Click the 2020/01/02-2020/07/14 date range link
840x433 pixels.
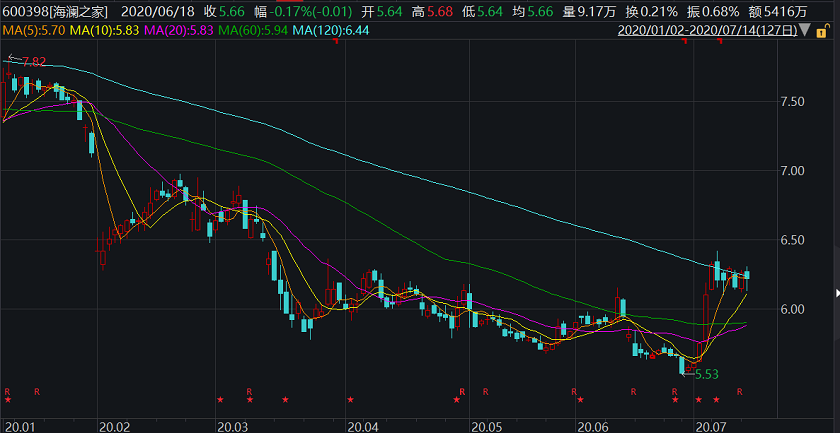tap(706, 32)
